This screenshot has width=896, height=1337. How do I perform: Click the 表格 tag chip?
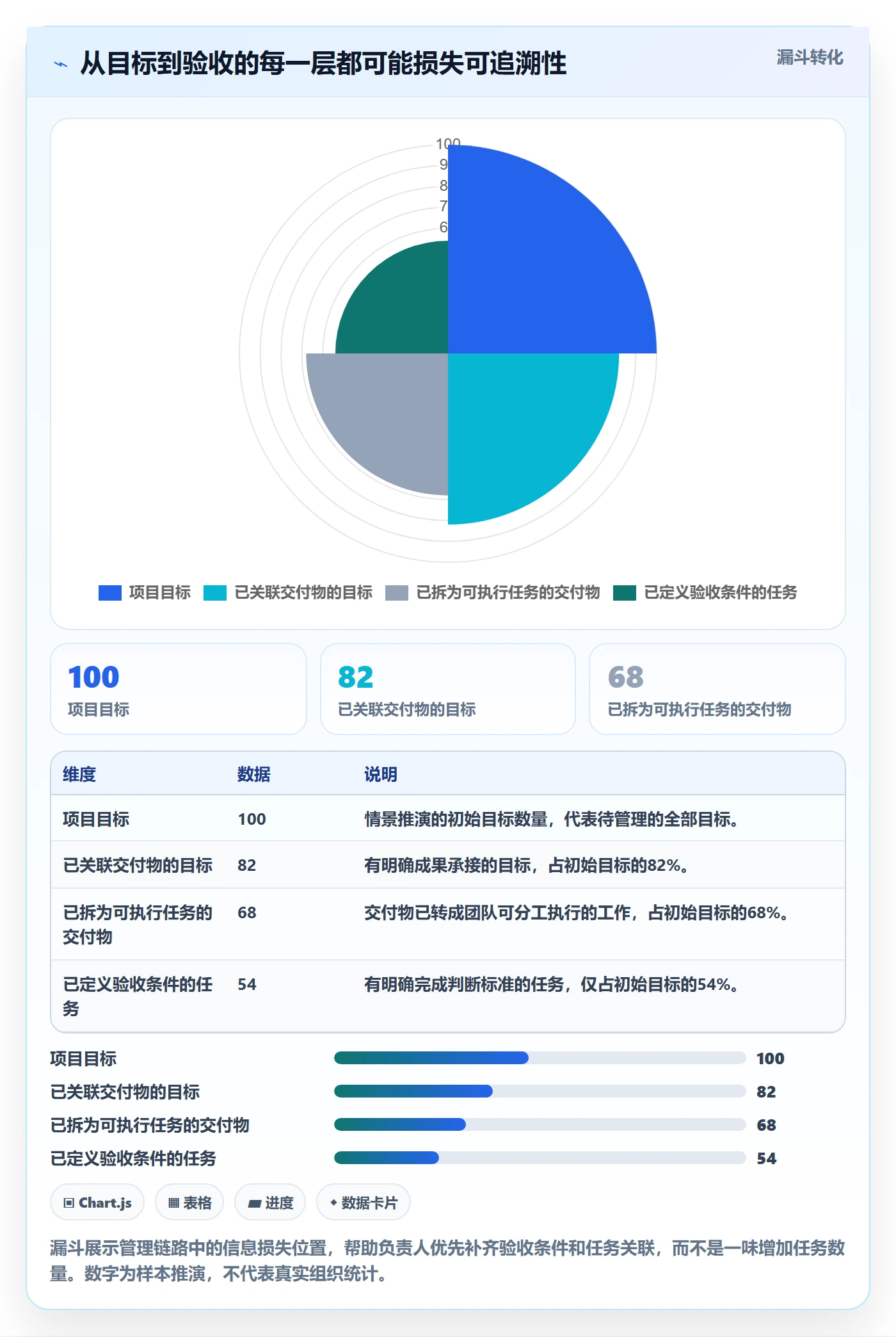(189, 1203)
